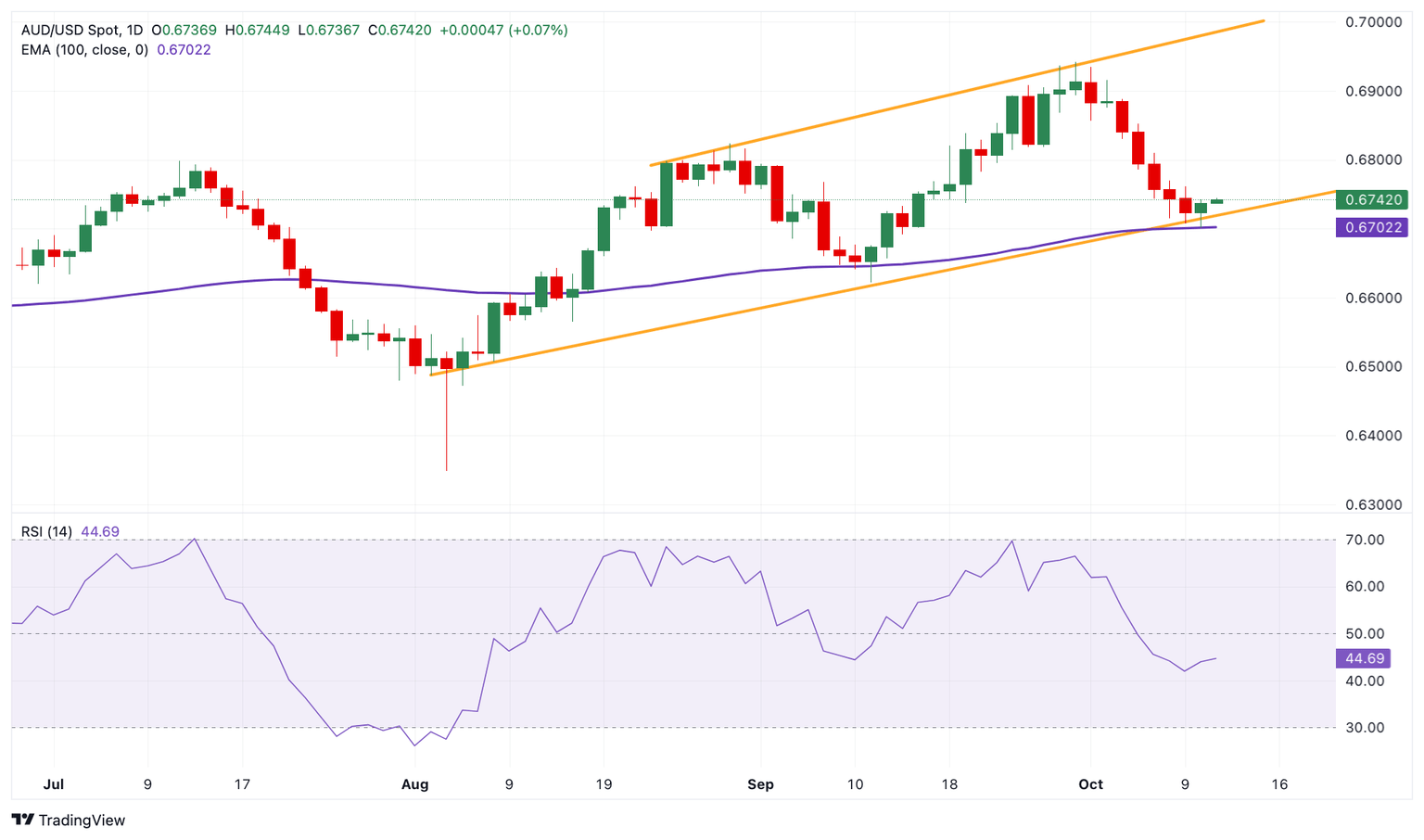Click the Oct label on the time axis
1424x840 pixels.
tap(1090, 784)
